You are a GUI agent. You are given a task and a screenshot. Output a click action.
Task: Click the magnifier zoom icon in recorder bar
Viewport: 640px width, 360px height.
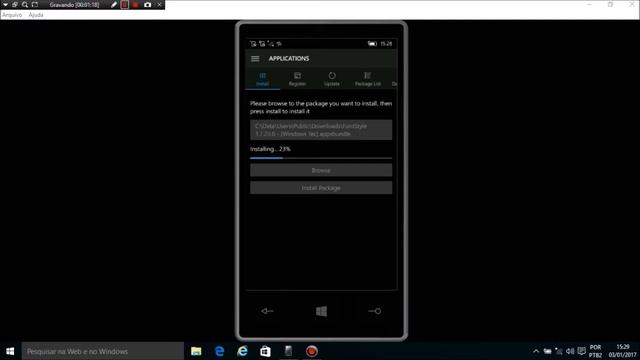point(25,4)
